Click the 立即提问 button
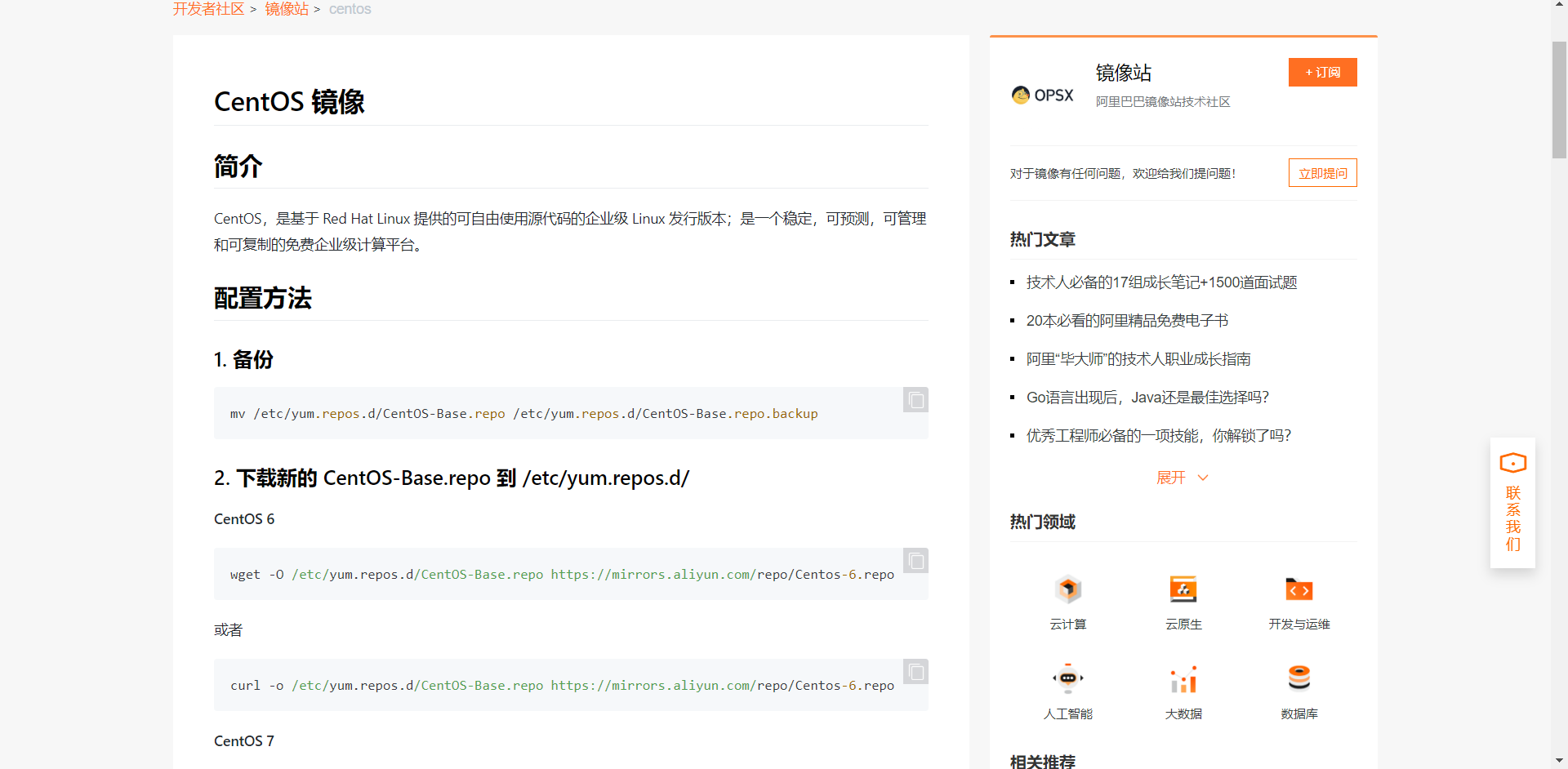This screenshot has height=769, width=1568. point(1321,172)
